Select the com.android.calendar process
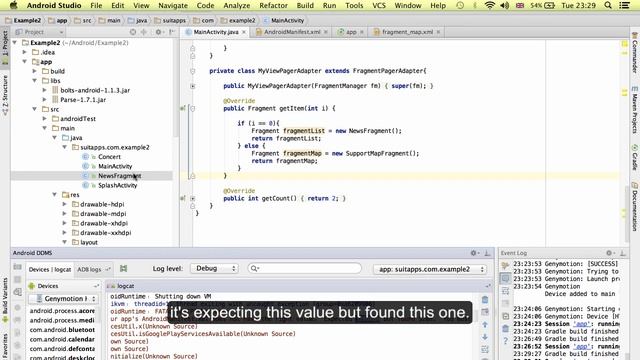Image resolution: width=640 pixels, height=360 pixels. click(62, 339)
